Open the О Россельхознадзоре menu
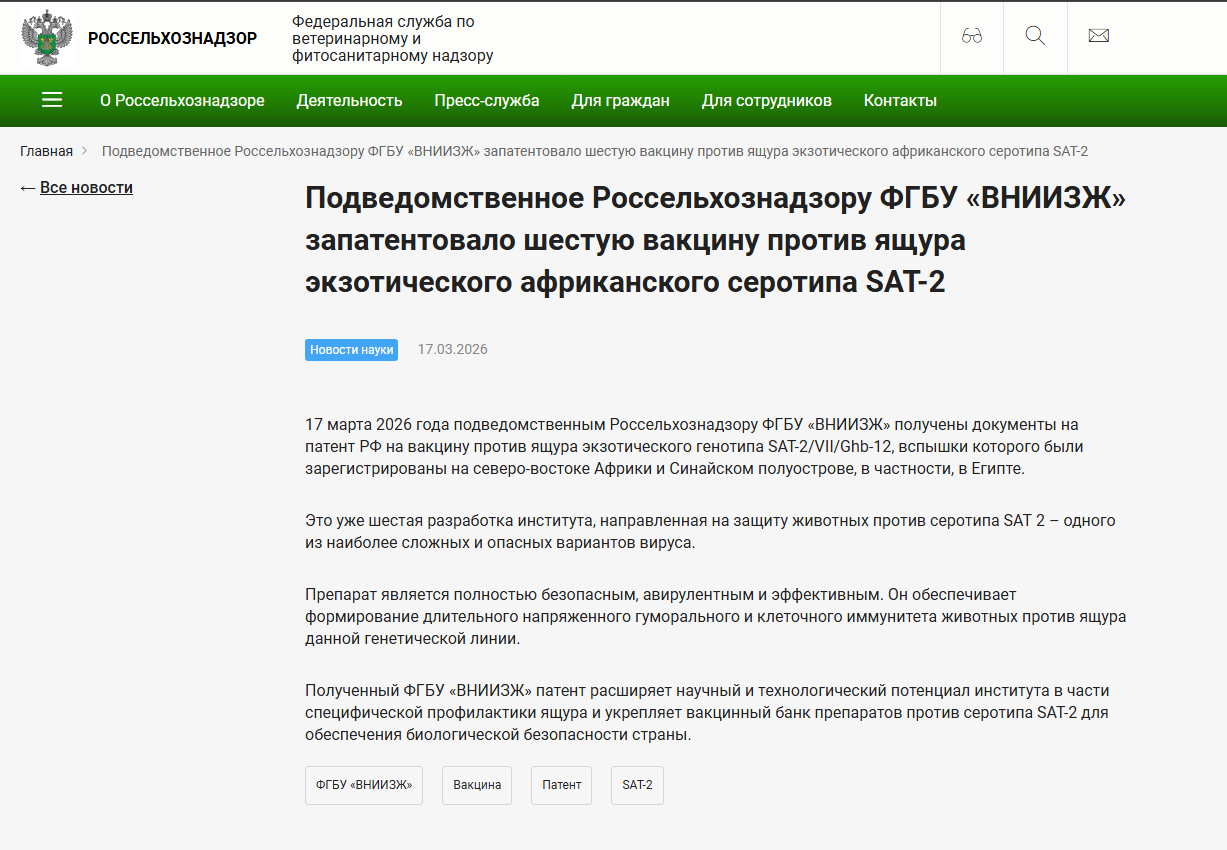1227x850 pixels. tap(182, 101)
